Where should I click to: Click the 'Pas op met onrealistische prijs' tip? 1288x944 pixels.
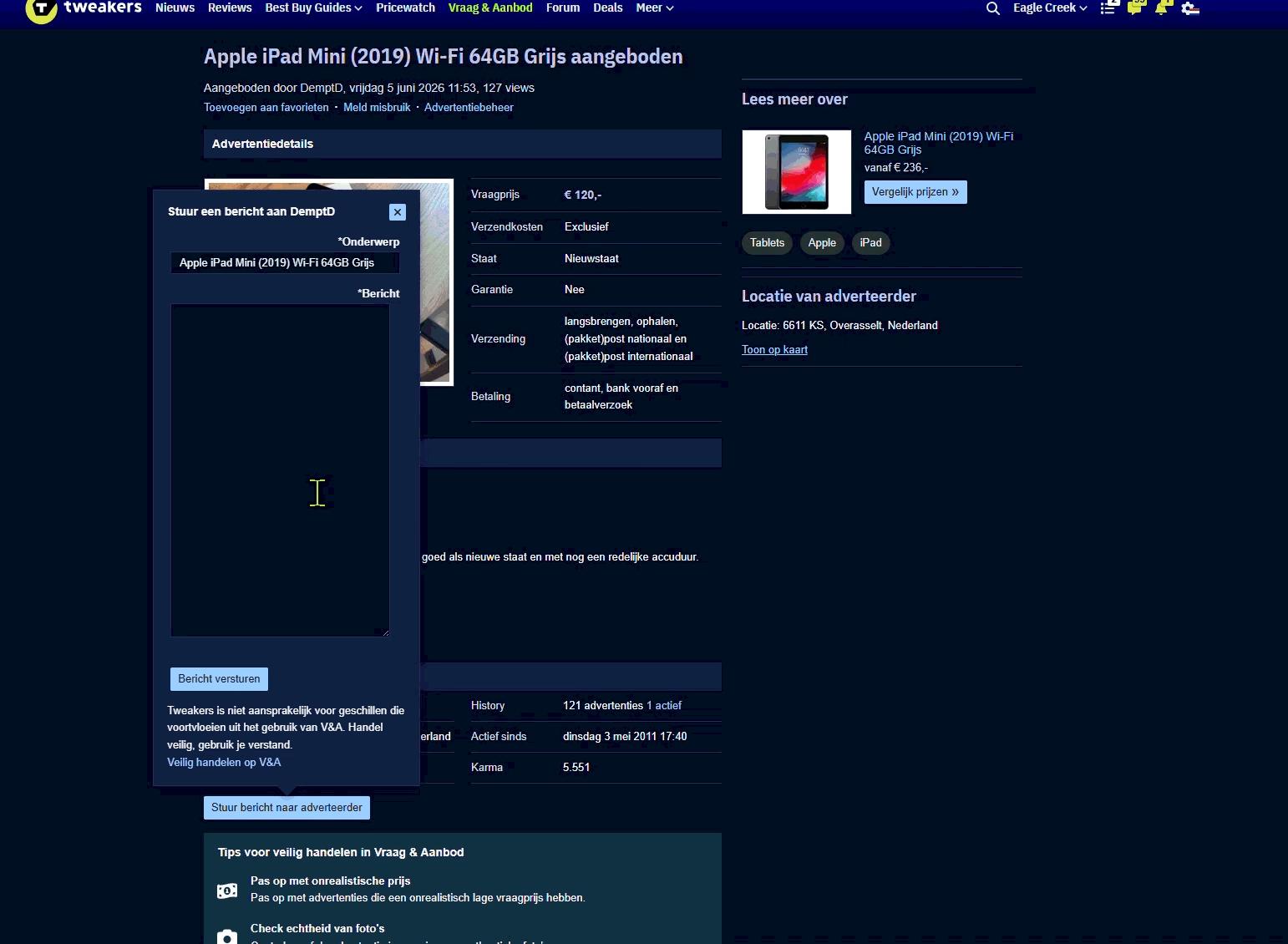coord(331,881)
